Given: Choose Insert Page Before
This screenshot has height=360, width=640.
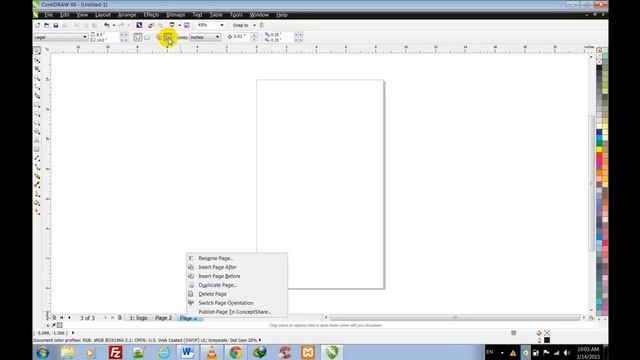Looking at the screenshot, I should [237, 276].
